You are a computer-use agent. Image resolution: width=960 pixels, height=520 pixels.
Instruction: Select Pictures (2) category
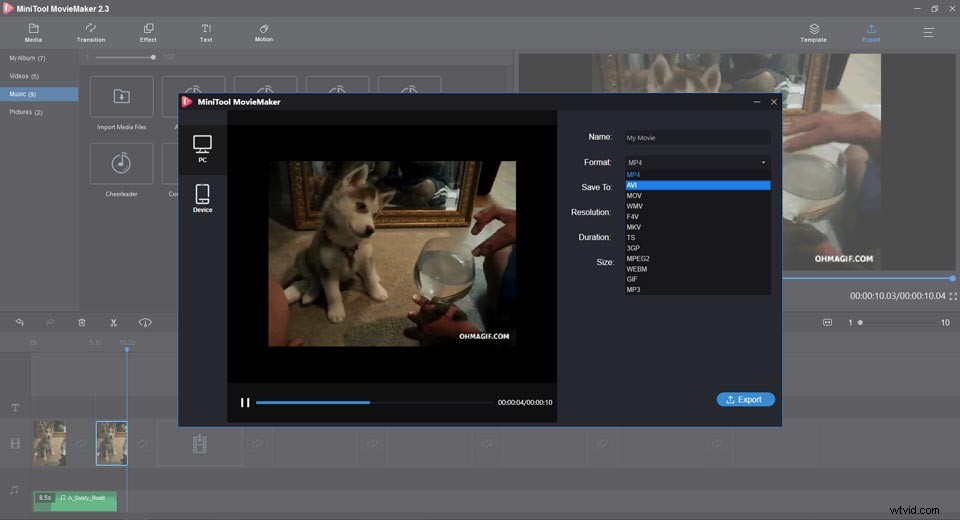coord(39,112)
